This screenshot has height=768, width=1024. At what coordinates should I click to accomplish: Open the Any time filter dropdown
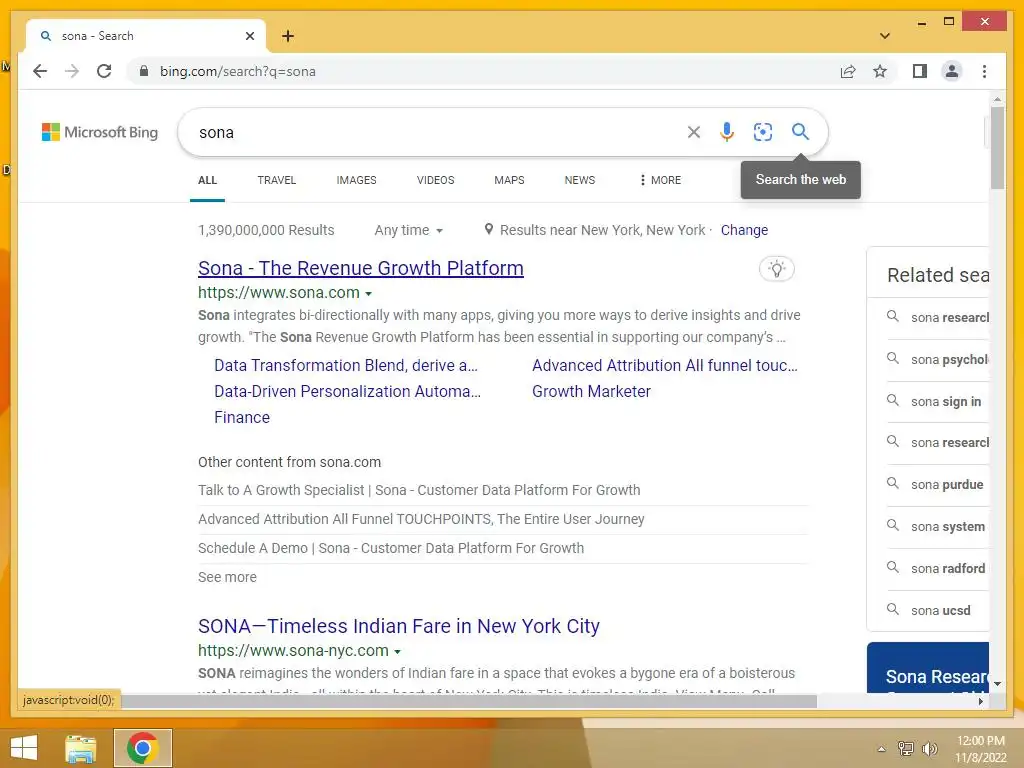pos(409,230)
